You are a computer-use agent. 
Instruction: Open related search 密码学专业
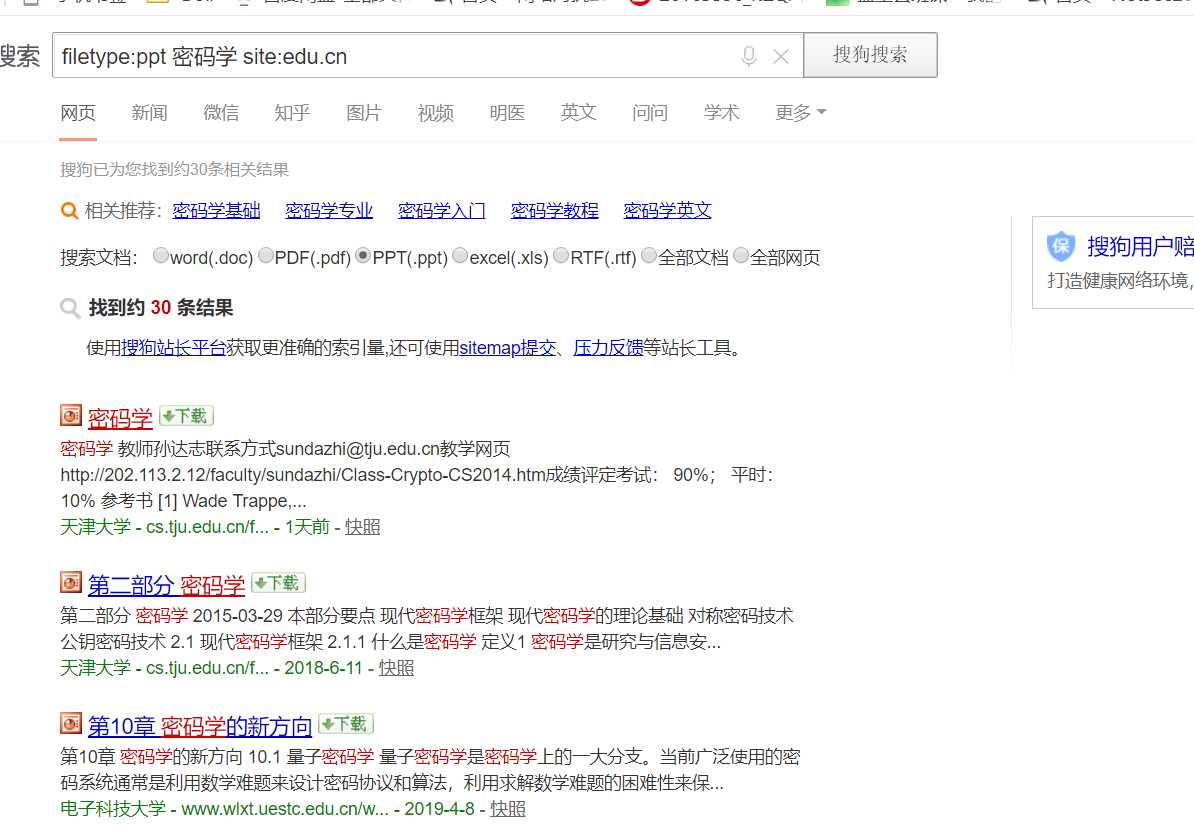[329, 210]
